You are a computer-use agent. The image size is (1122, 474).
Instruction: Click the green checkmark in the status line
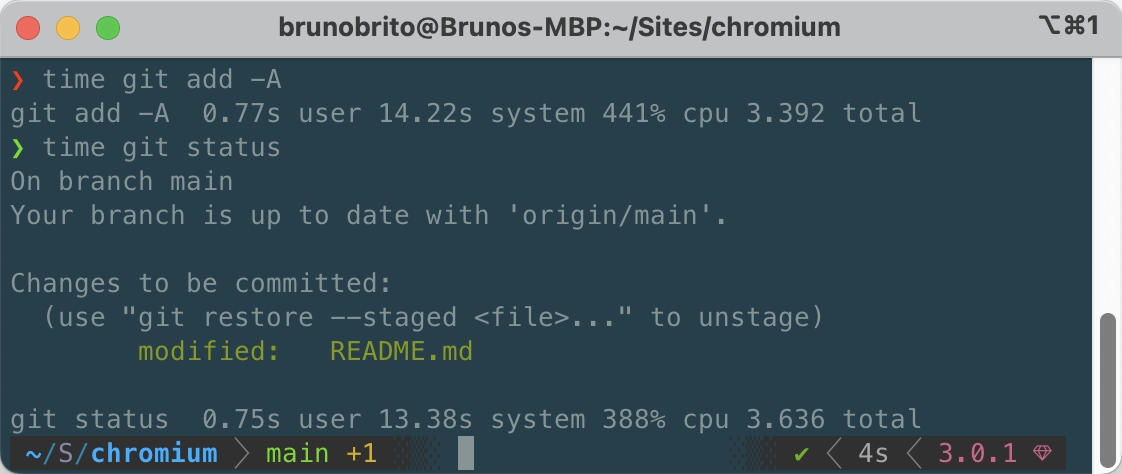(801, 454)
